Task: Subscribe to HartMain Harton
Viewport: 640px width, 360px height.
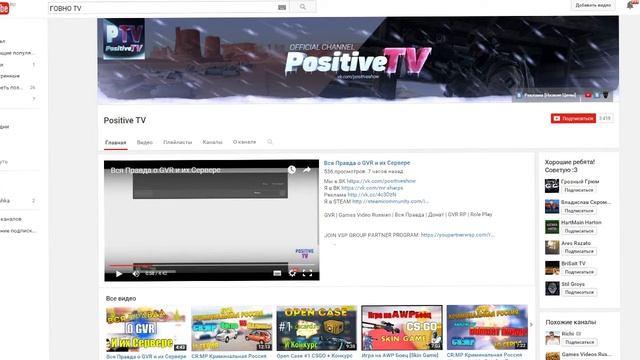Action: (579, 231)
